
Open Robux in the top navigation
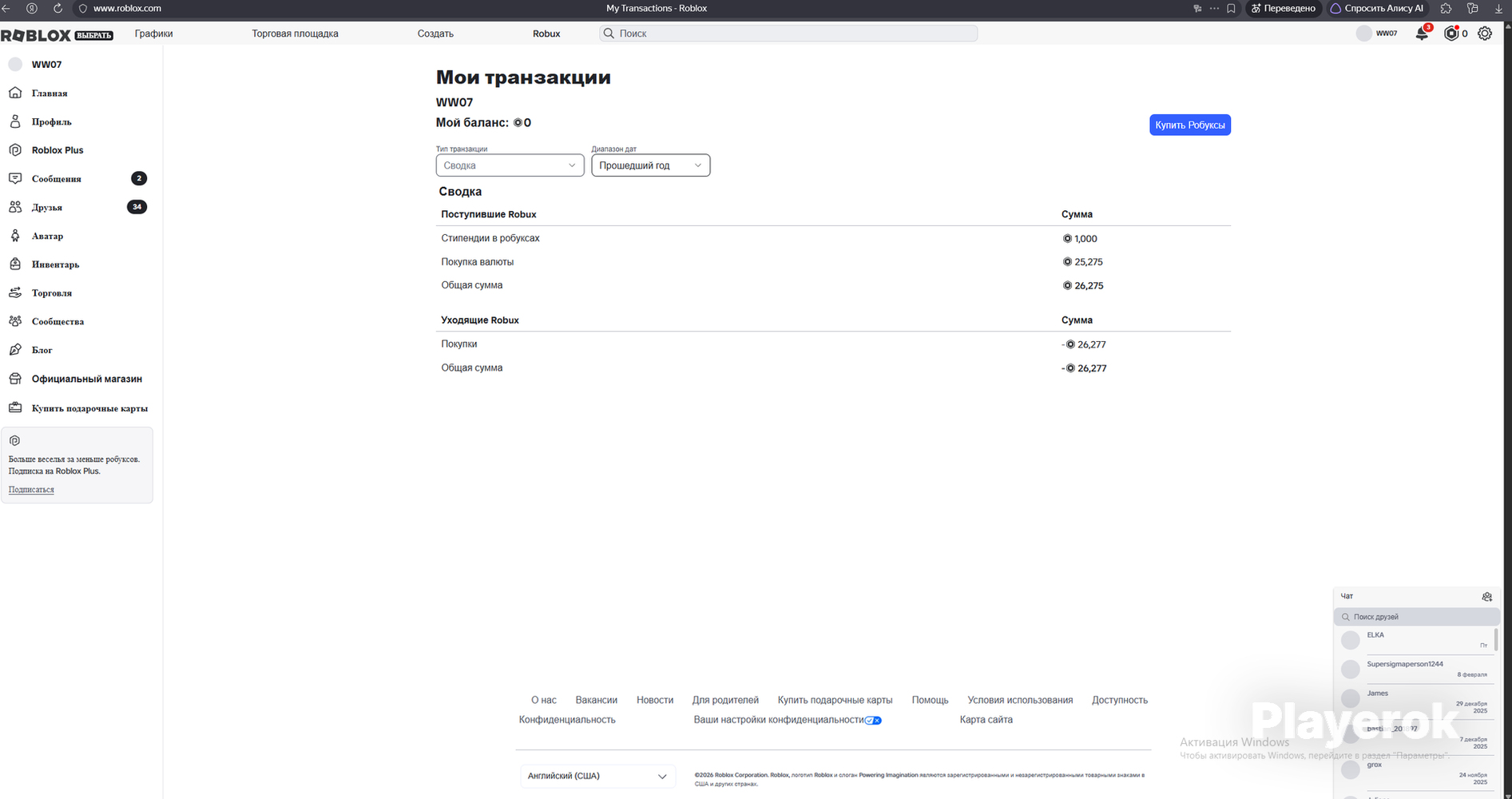[546, 34]
